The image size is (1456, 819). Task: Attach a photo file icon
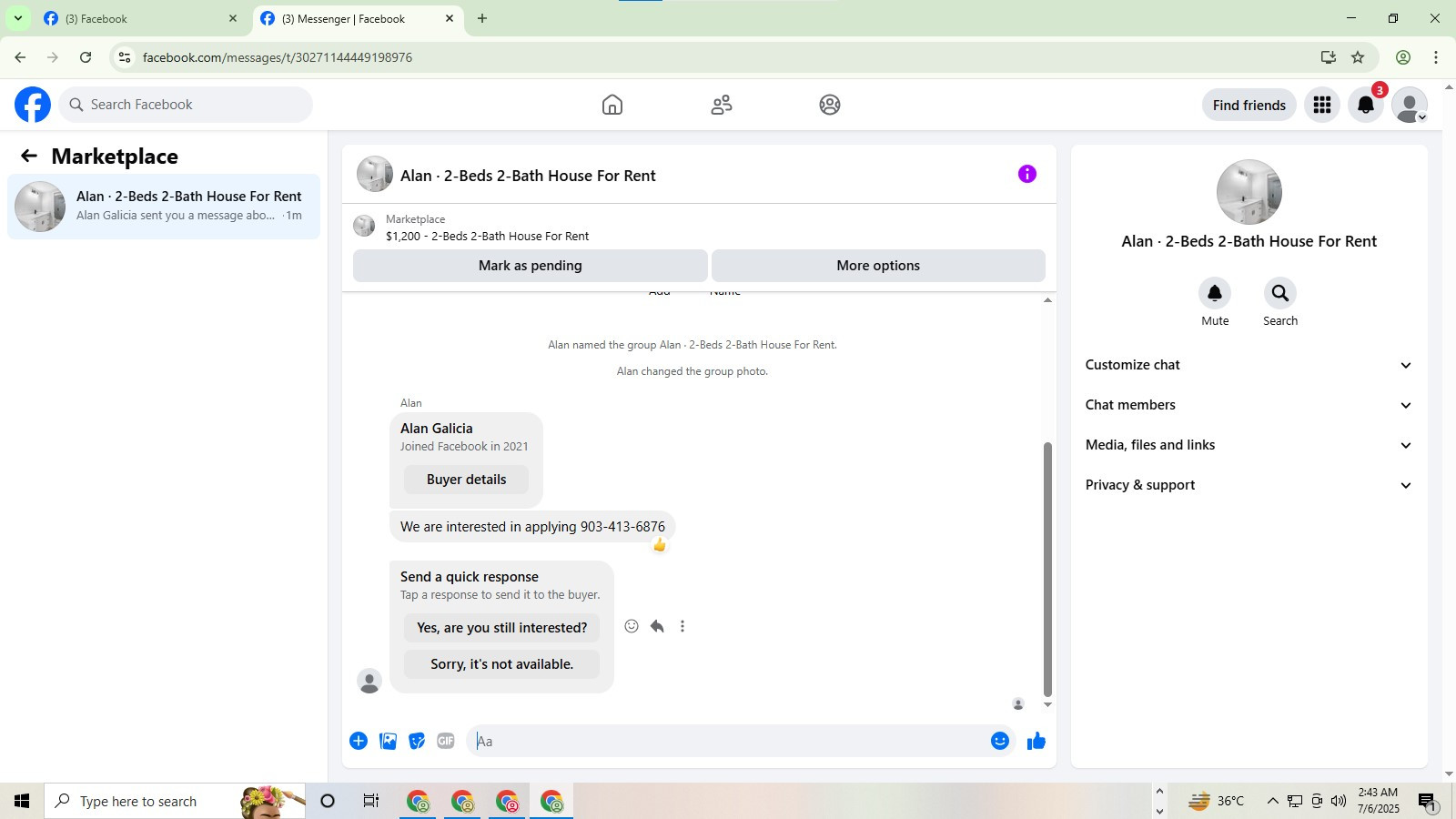click(388, 741)
